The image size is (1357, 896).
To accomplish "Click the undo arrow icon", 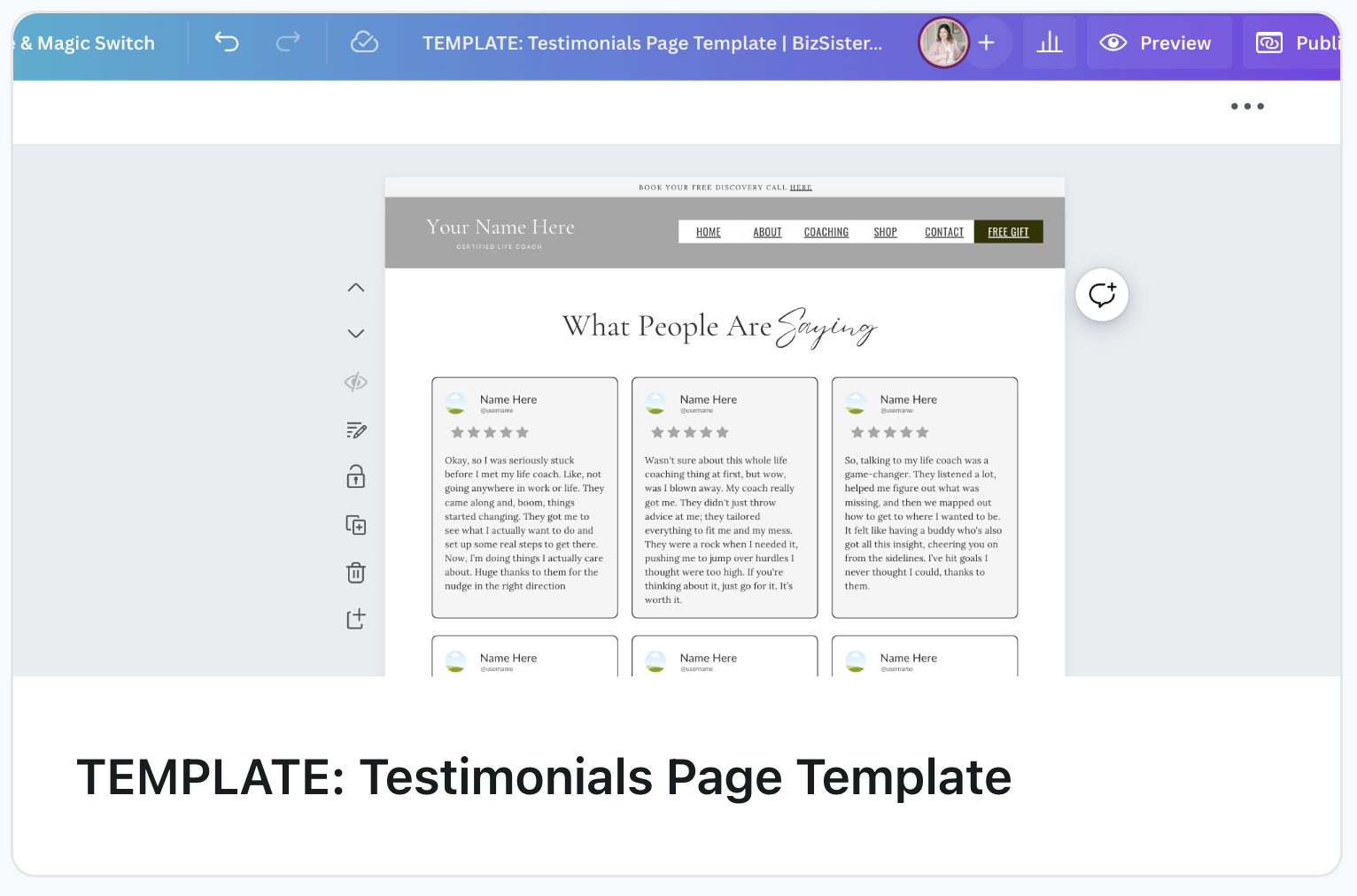I will click(x=227, y=42).
